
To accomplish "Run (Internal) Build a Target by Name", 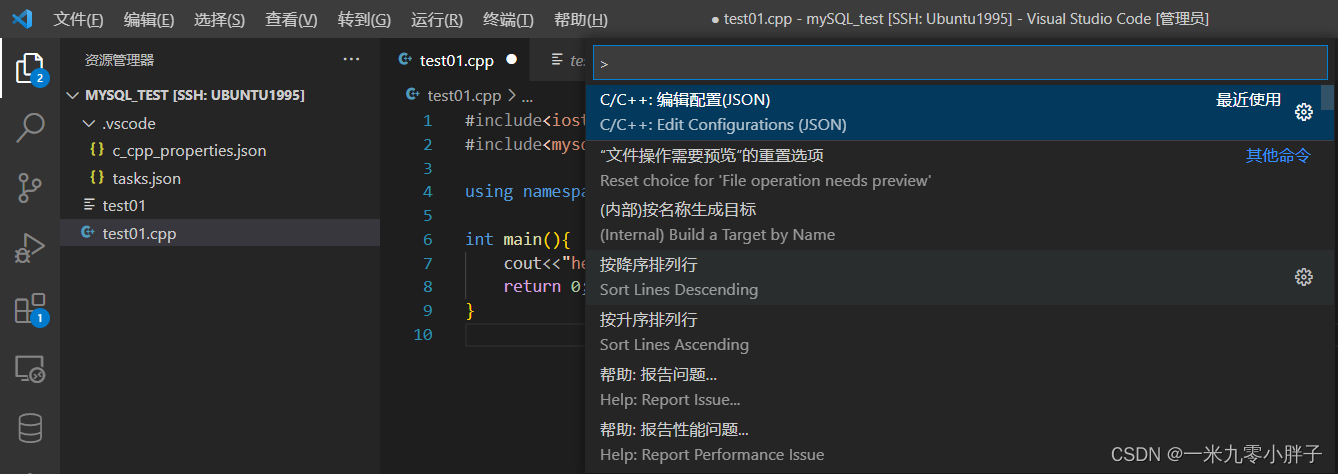I will click(x=960, y=222).
